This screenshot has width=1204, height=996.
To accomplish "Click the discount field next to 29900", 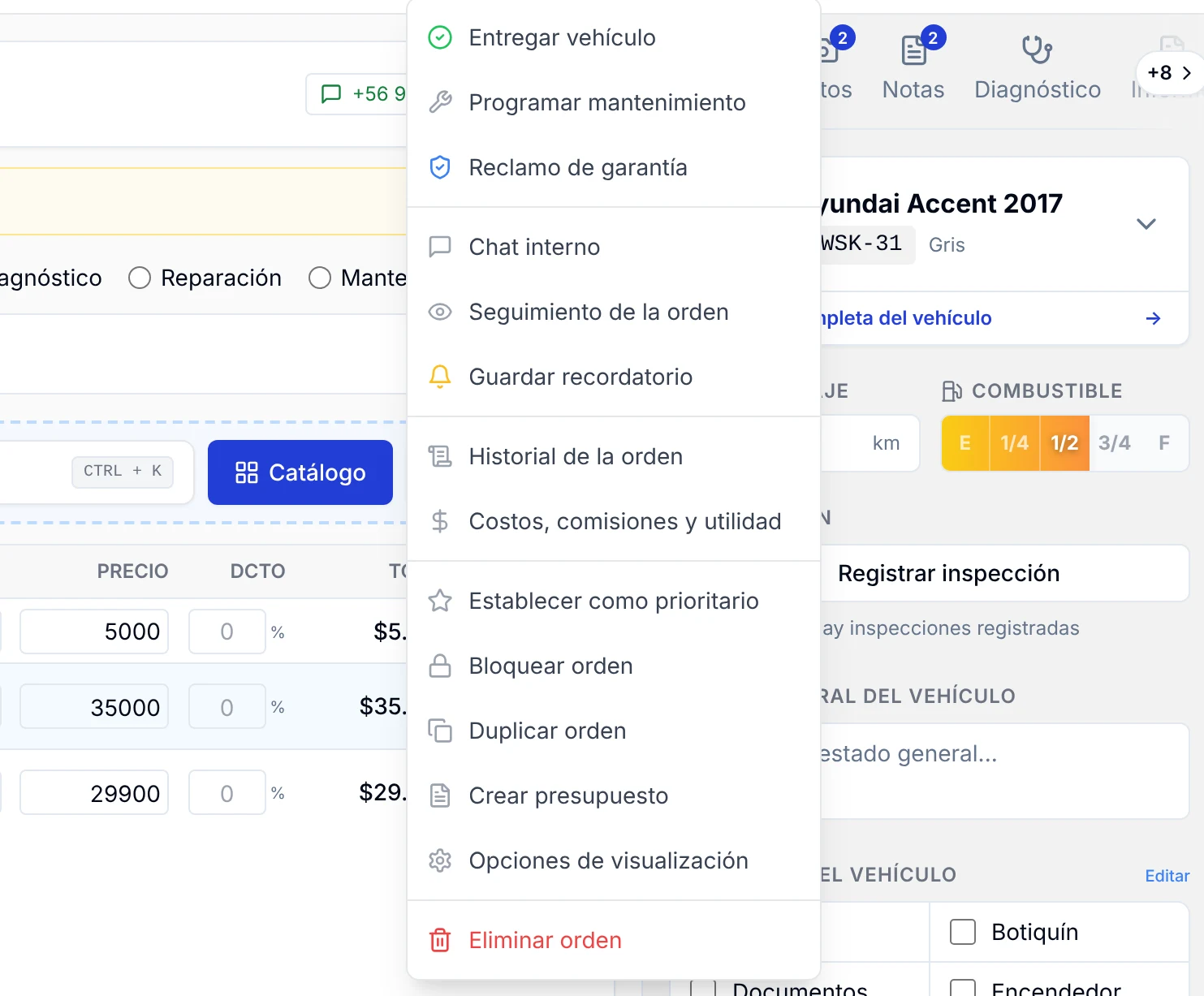I will tap(227, 793).
